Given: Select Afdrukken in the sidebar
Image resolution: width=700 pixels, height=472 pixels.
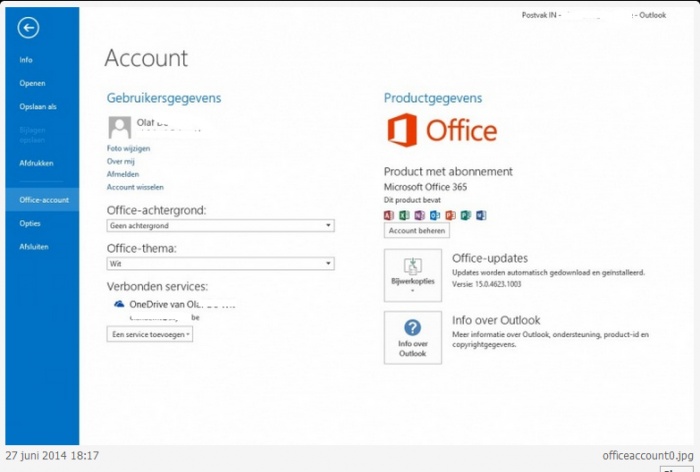Looking at the screenshot, I should click(36, 163).
